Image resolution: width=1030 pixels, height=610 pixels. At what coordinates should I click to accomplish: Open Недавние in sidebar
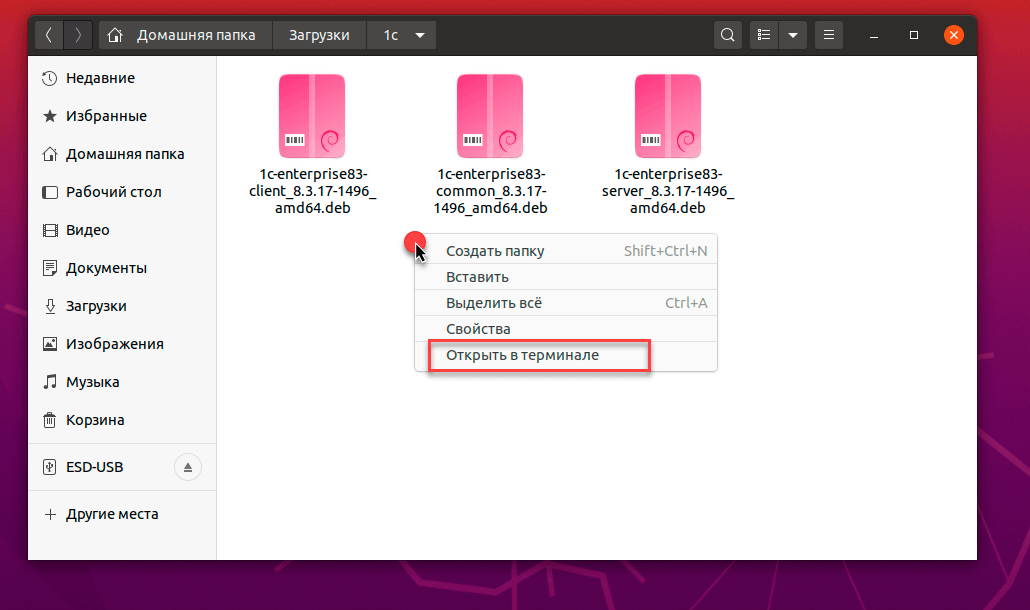(101, 78)
